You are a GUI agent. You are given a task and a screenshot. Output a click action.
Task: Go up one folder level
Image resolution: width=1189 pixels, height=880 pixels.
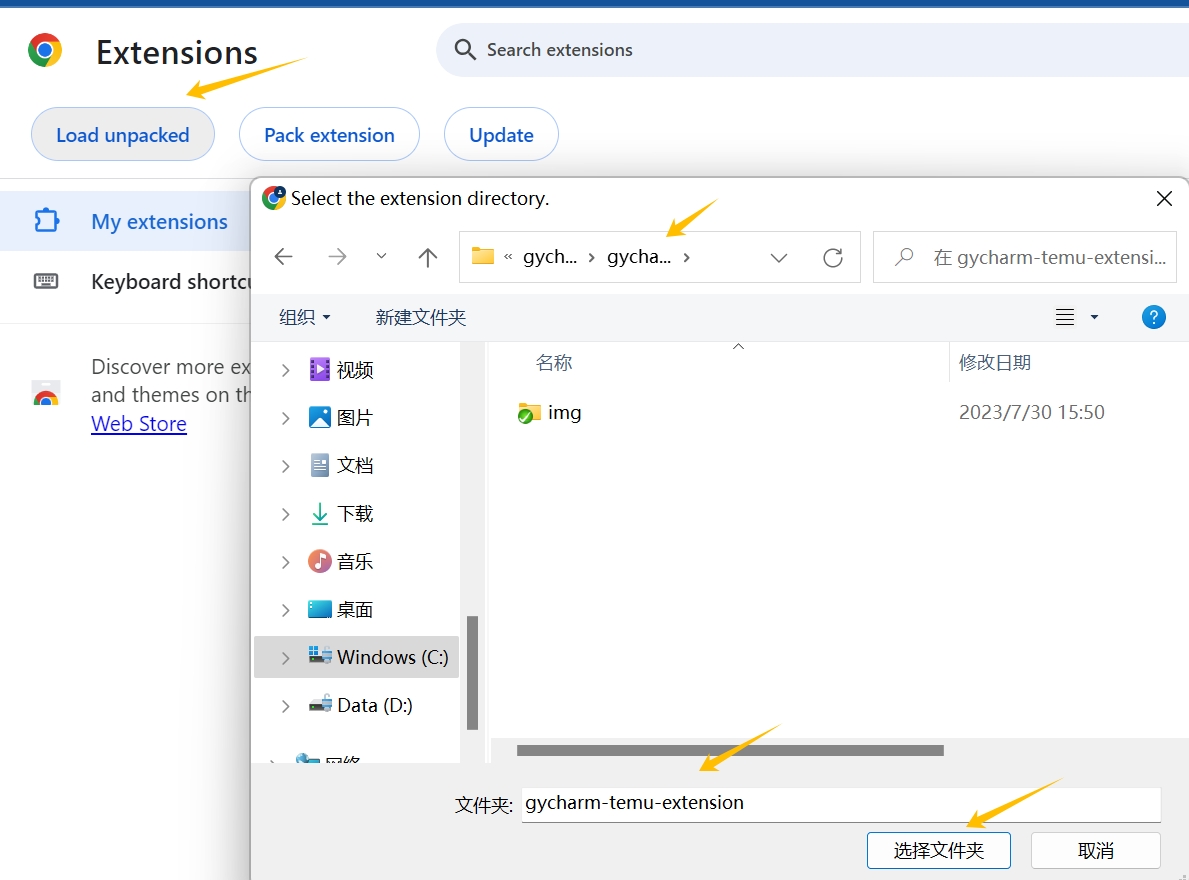click(x=428, y=257)
